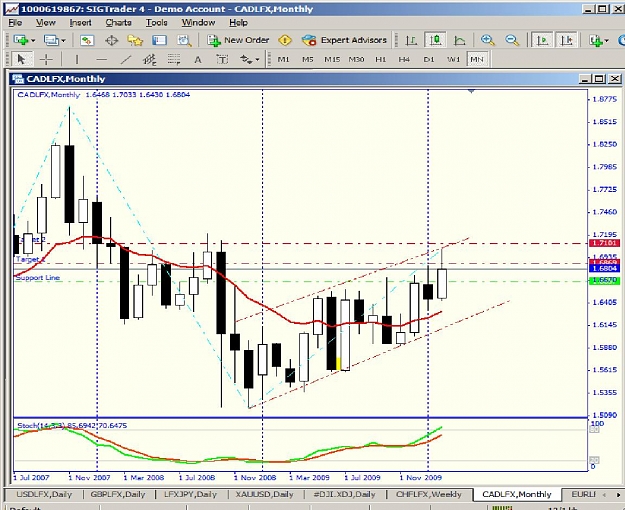The image size is (625, 510).
Task: Open the File menu
Action: (15, 23)
